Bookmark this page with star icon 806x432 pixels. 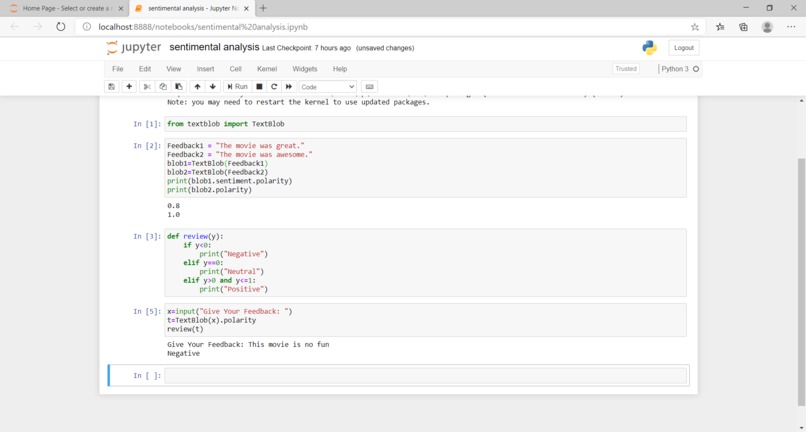[694, 27]
